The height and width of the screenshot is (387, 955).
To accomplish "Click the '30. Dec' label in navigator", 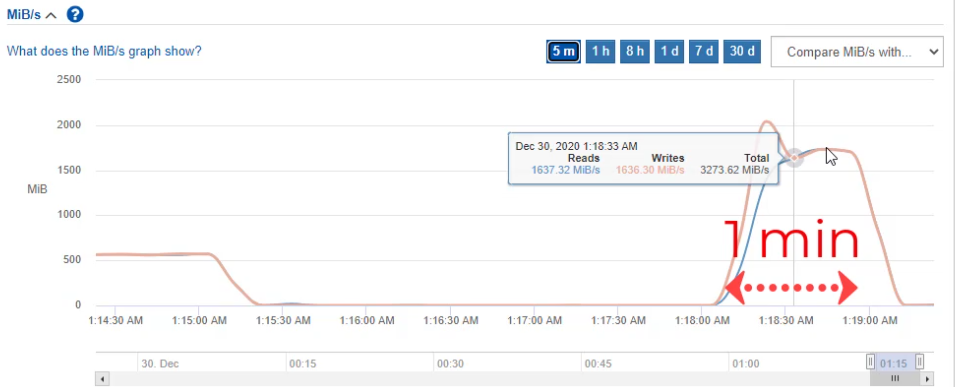I will point(161,364).
